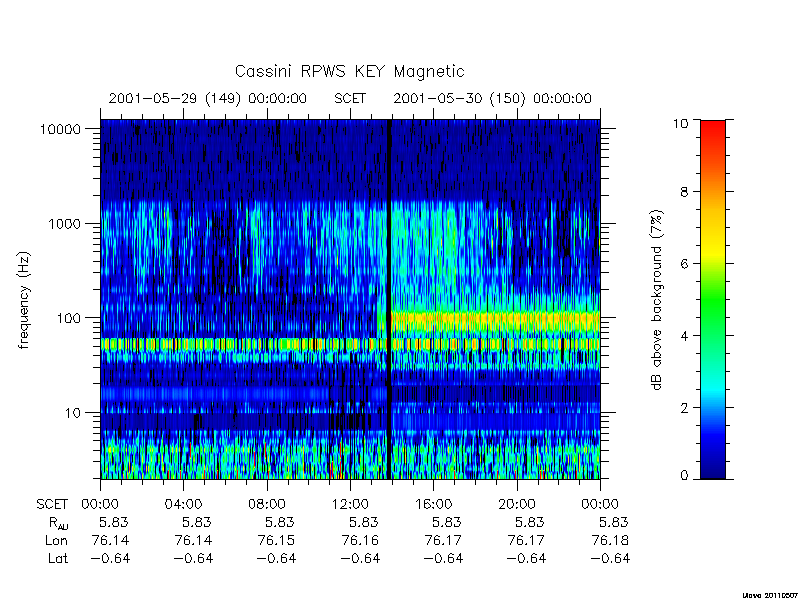This screenshot has height=600, width=800.
Task: Click the SCET row label beside the time ticks
Action: pyautogui.click(x=52, y=505)
